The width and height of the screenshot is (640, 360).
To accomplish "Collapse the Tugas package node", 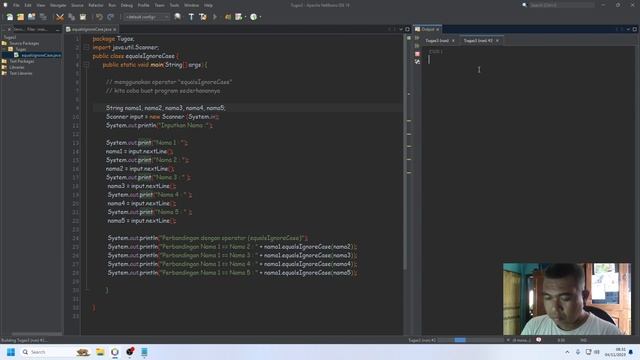I will pyautogui.click(x=4, y=49).
